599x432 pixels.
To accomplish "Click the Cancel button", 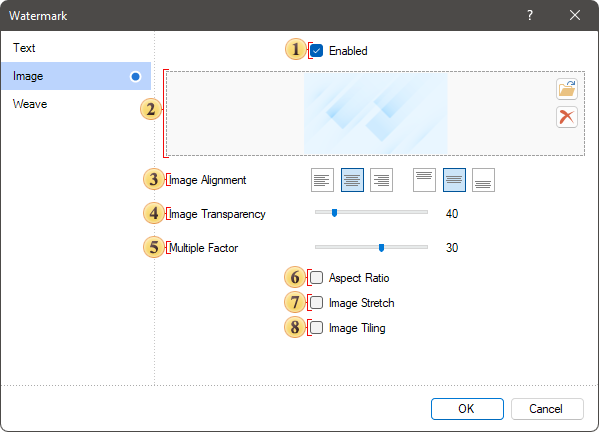I will (x=547, y=409).
